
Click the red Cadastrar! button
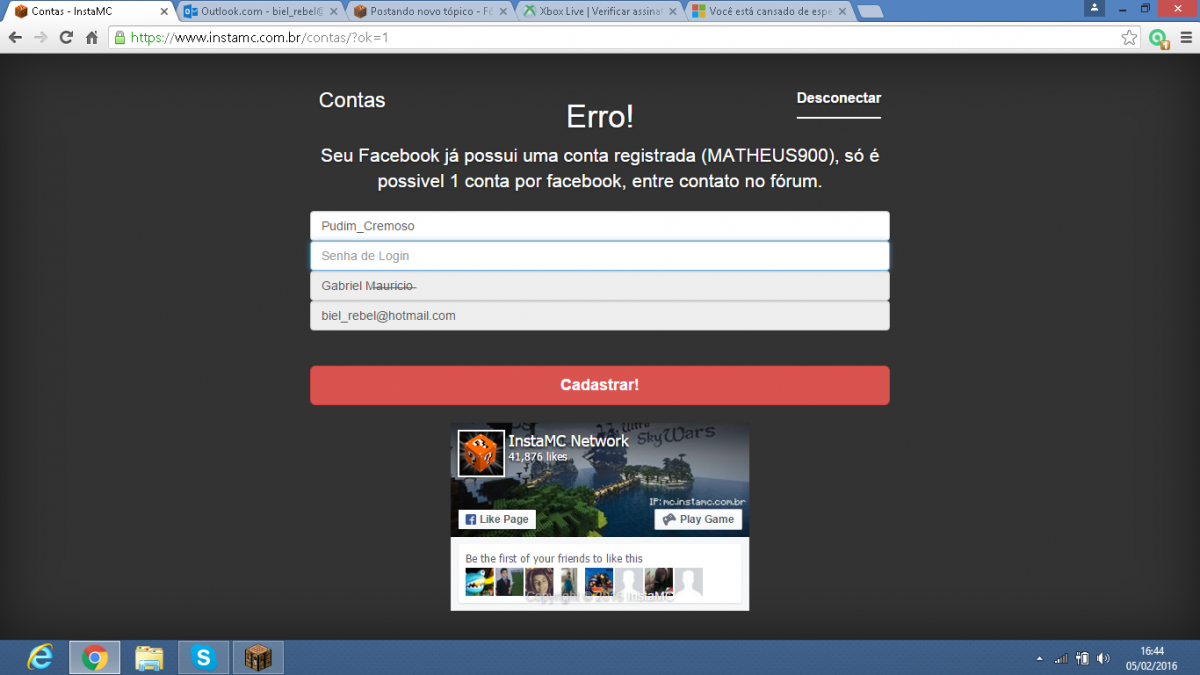point(600,385)
